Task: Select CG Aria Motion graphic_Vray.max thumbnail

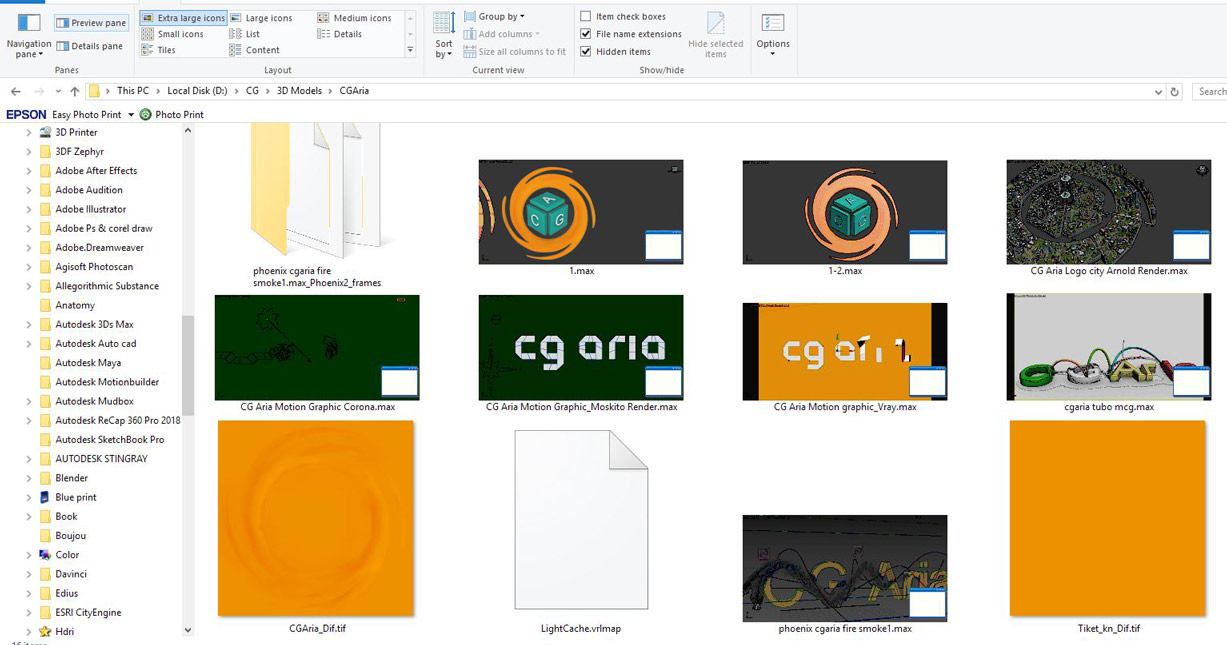Action: click(845, 351)
